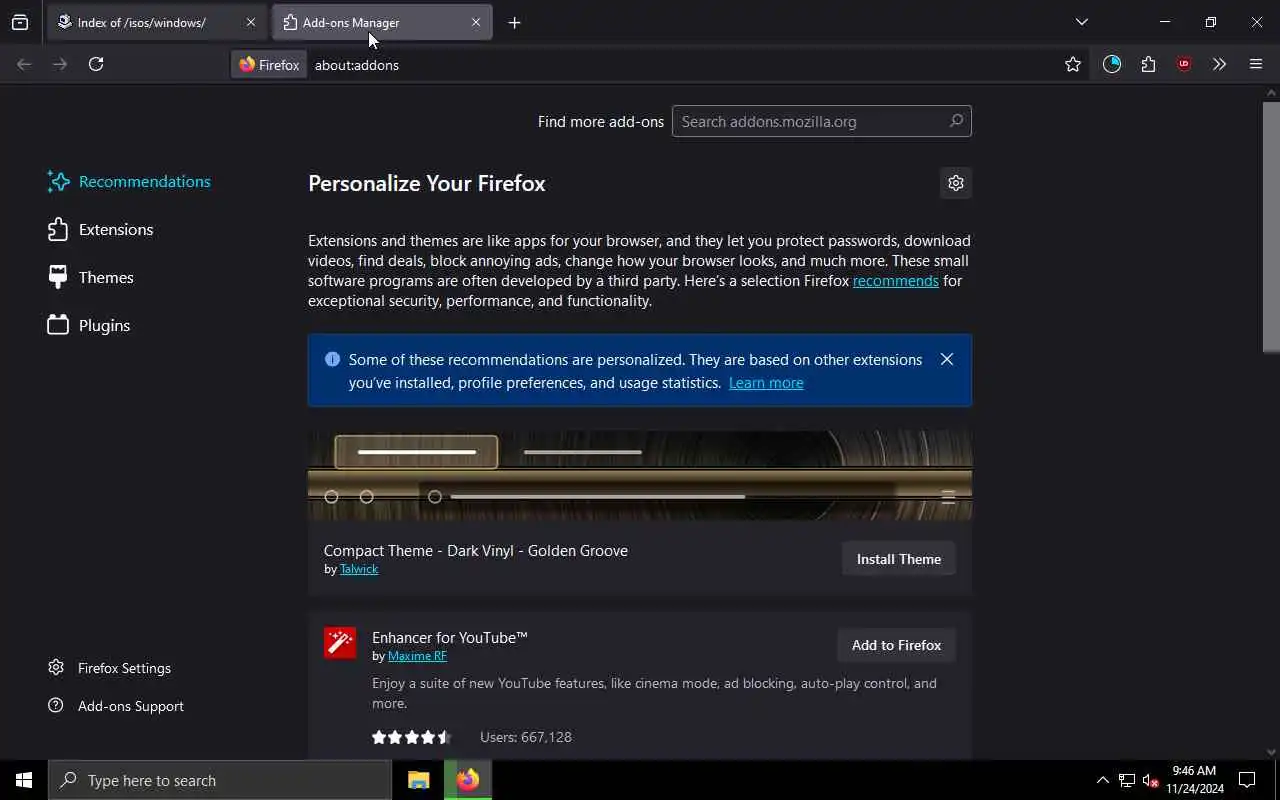Click the page vertical scrollbar thumb
The width and height of the screenshot is (1280, 800).
pyautogui.click(x=1271, y=226)
